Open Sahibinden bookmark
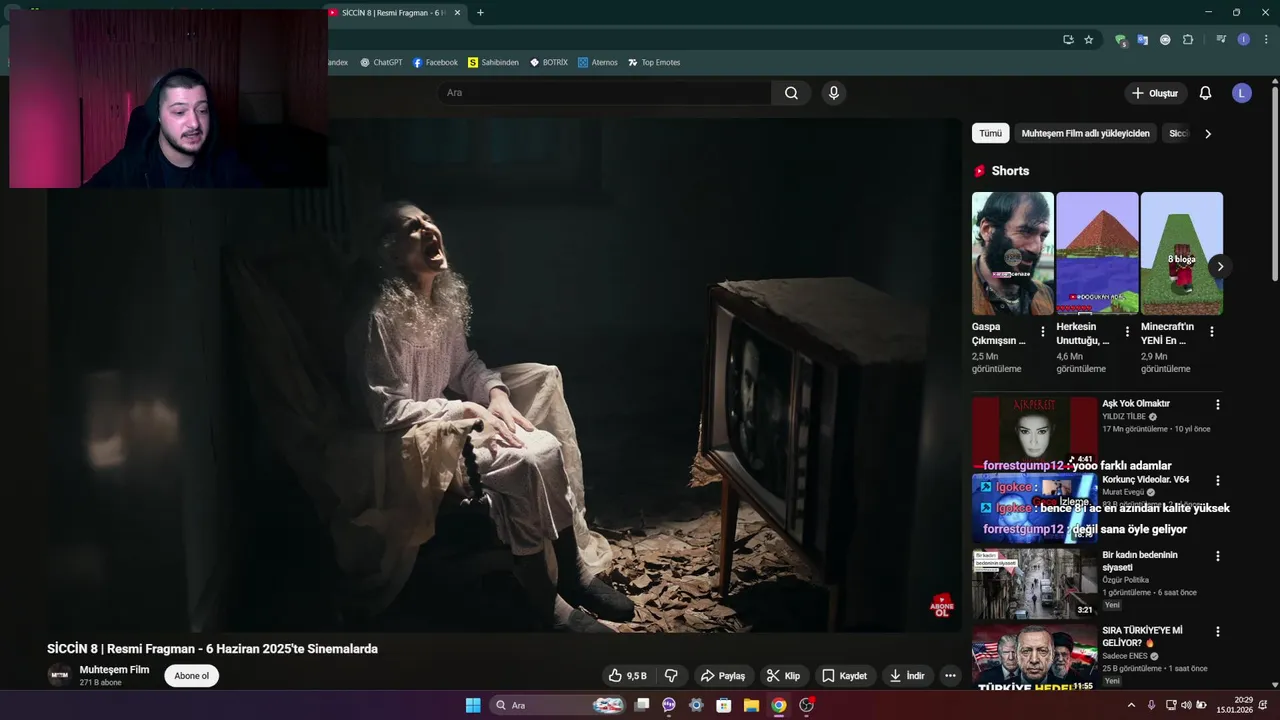This screenshot has width=1280, height=720. click(493, 62)
